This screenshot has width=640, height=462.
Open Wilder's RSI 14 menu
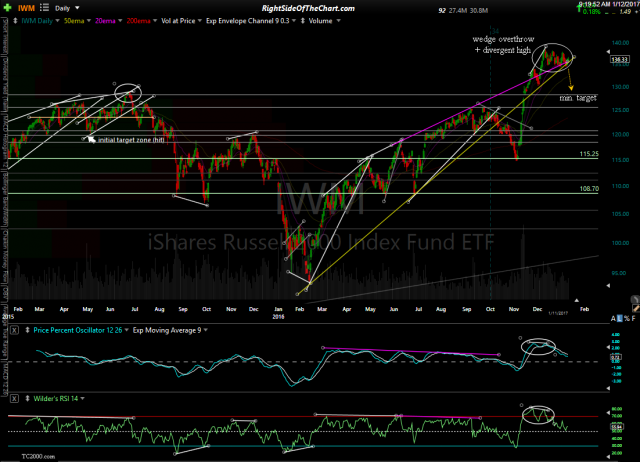[82, 398]
